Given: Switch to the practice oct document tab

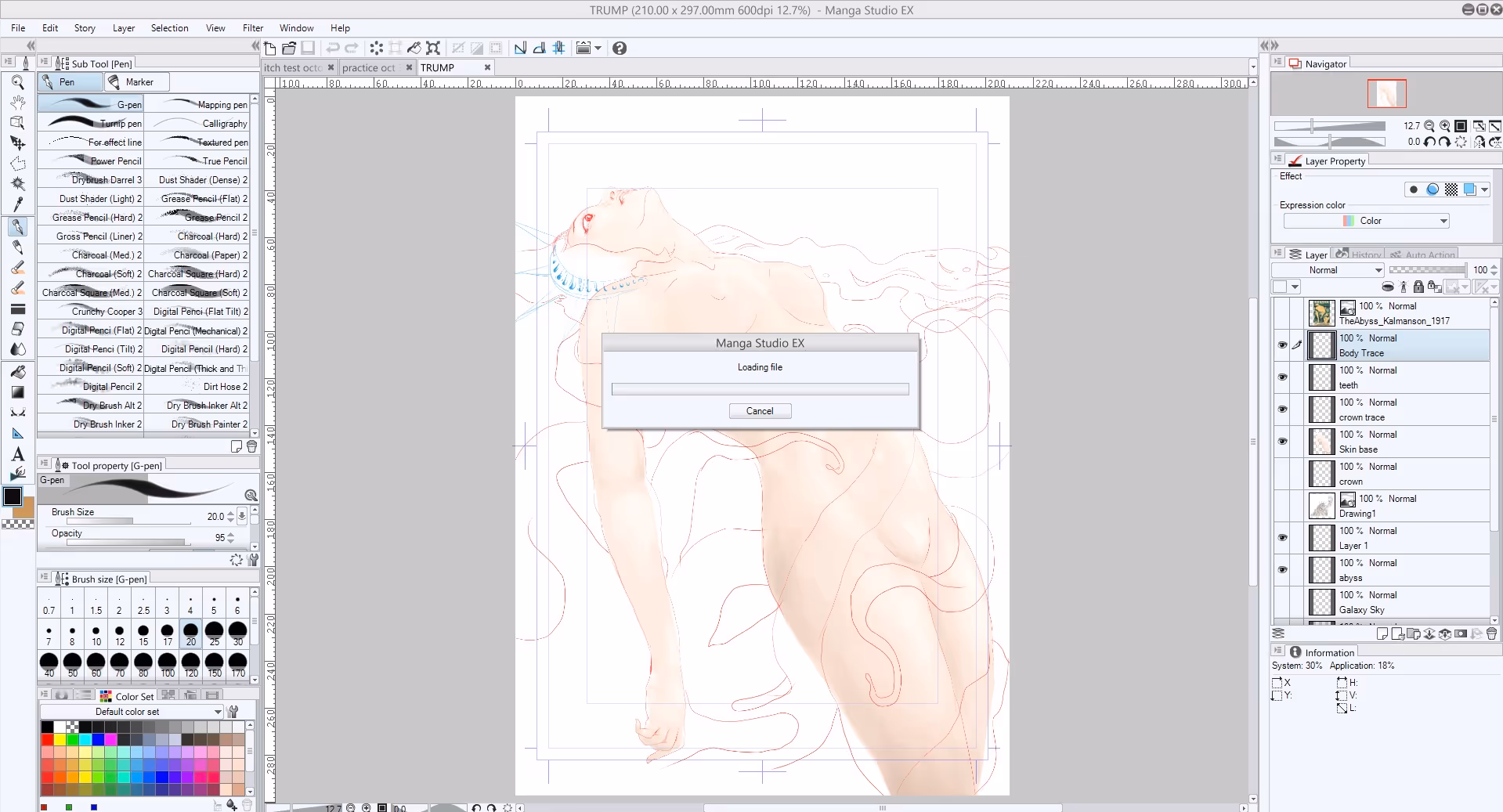Looking at the screenshot, I should 369,68.
